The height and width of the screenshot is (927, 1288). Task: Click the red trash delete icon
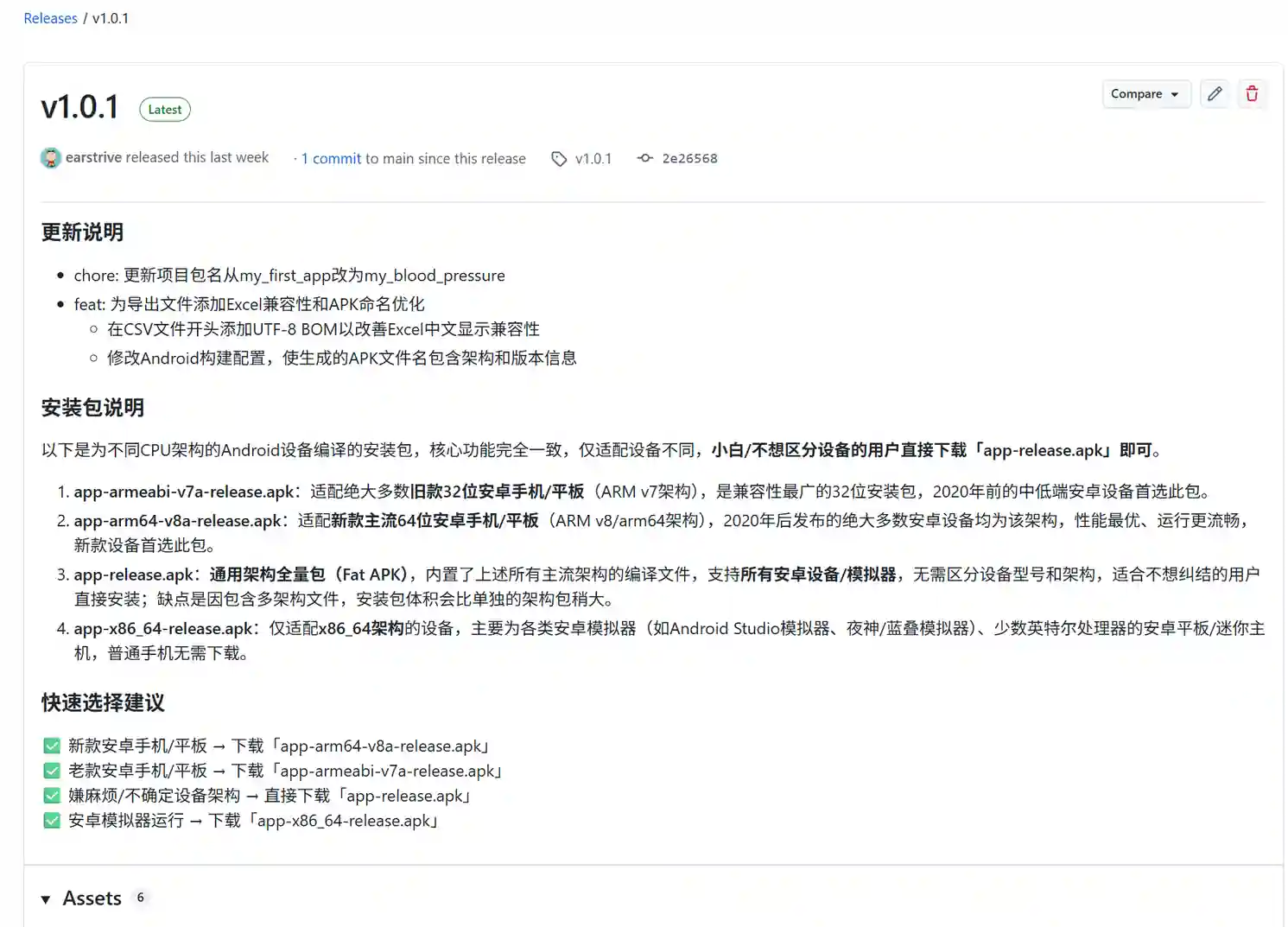click(x=1253, y=93)
